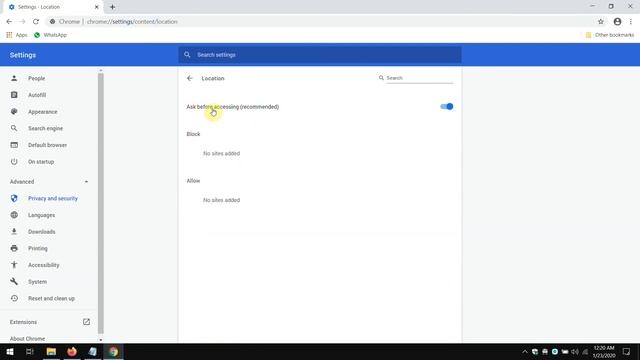Collapse the Advanced section arrow

[x=86, y=182]
